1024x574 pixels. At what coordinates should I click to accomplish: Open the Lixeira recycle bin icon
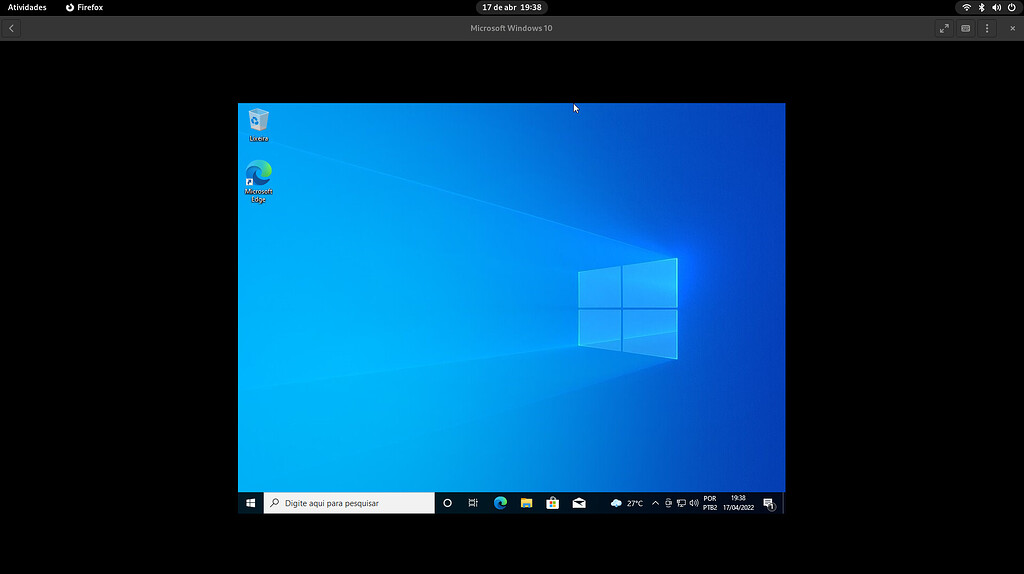tap(259, 125)
